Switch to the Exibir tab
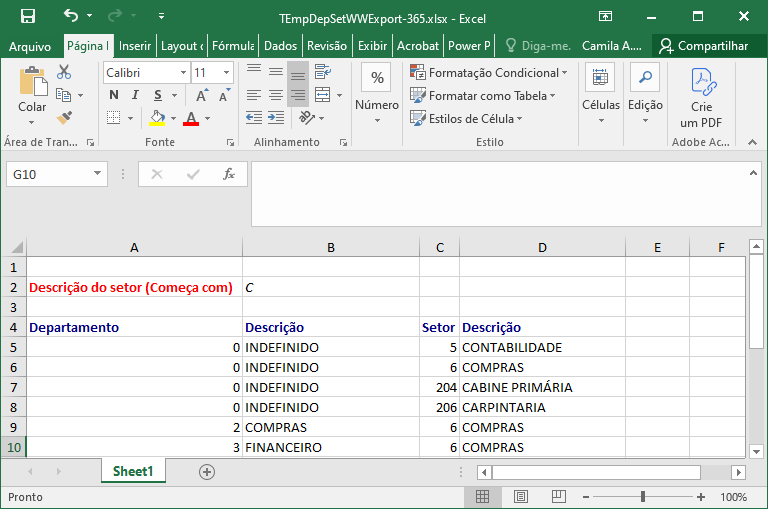 click(x=372, y=46)
